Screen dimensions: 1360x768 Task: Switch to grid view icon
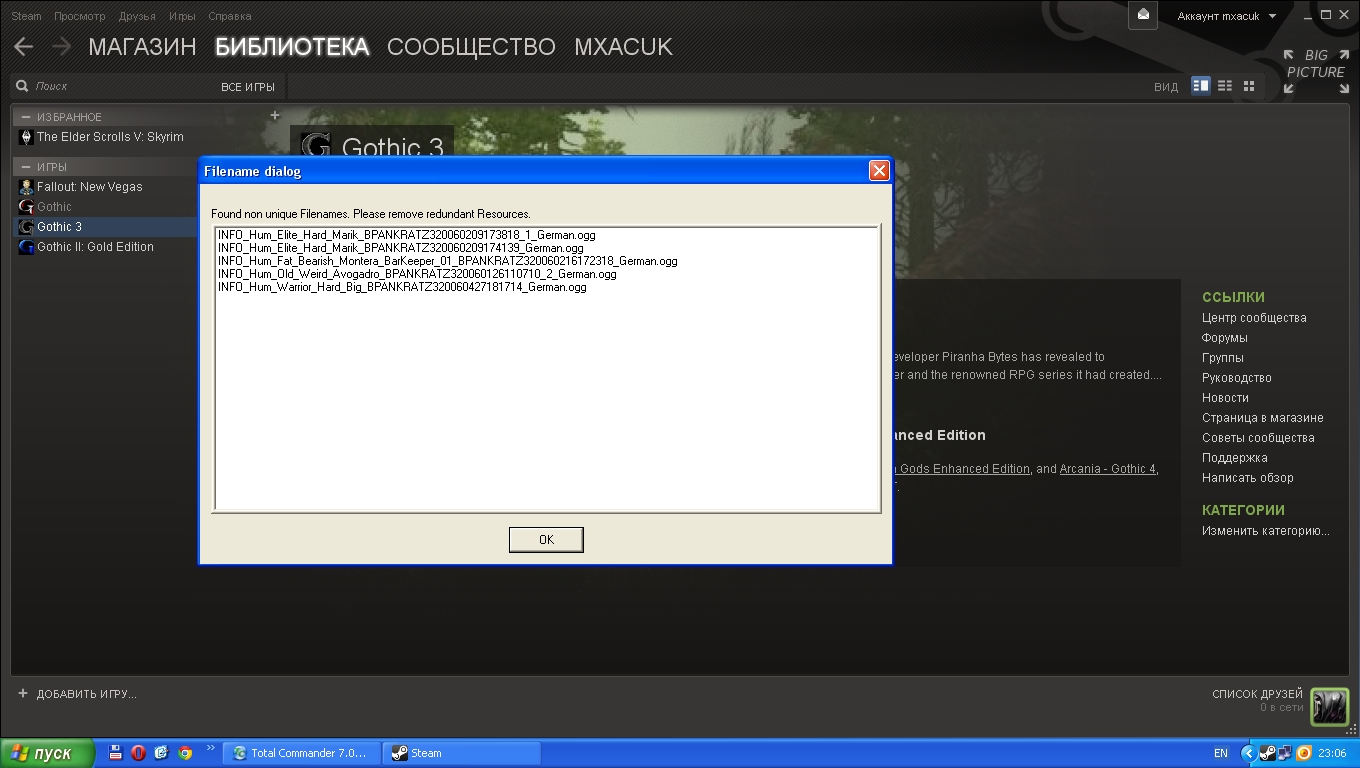click(x=1249, y=86)
